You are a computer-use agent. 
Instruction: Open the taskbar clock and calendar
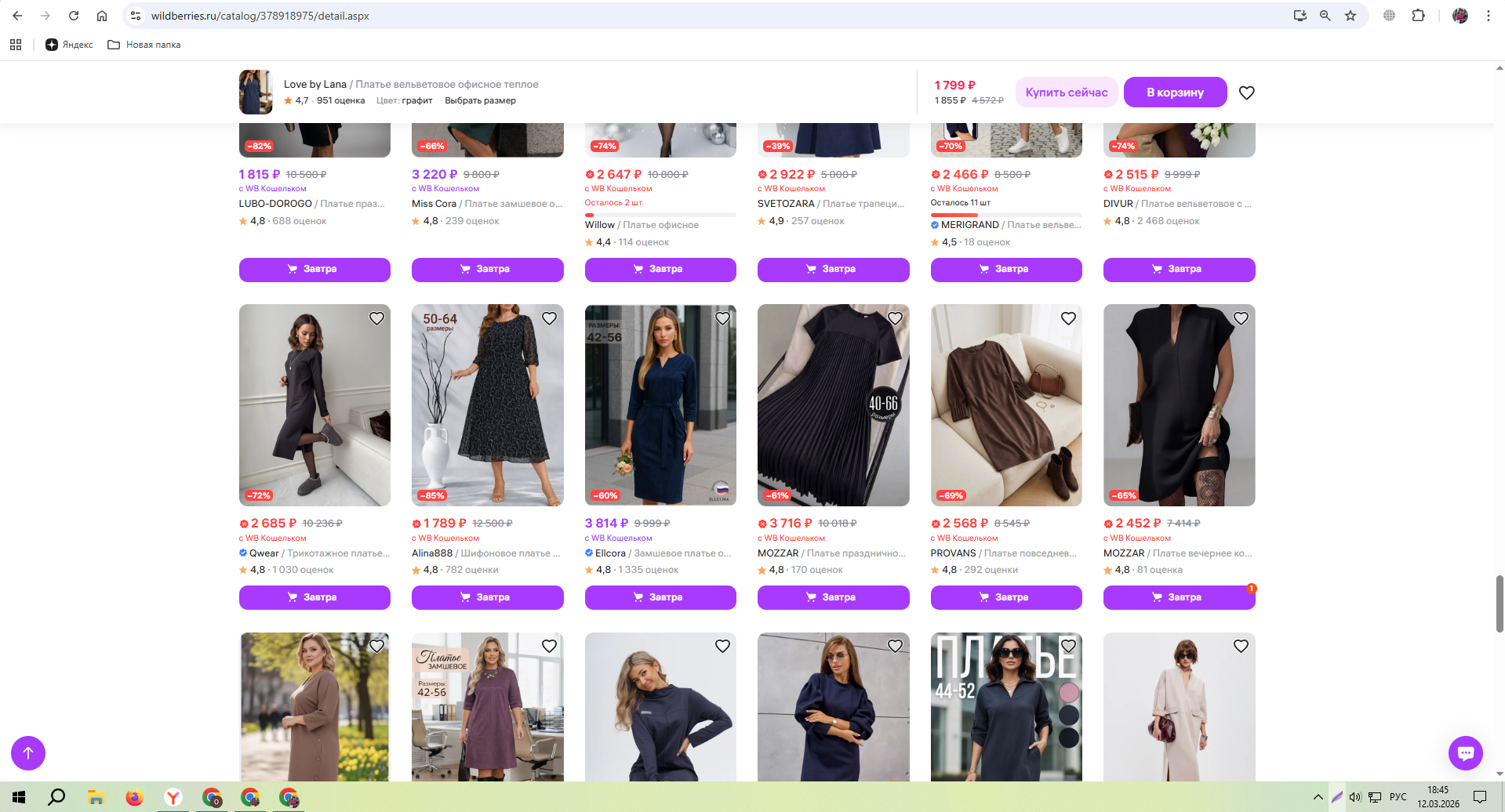(1438, 797)
